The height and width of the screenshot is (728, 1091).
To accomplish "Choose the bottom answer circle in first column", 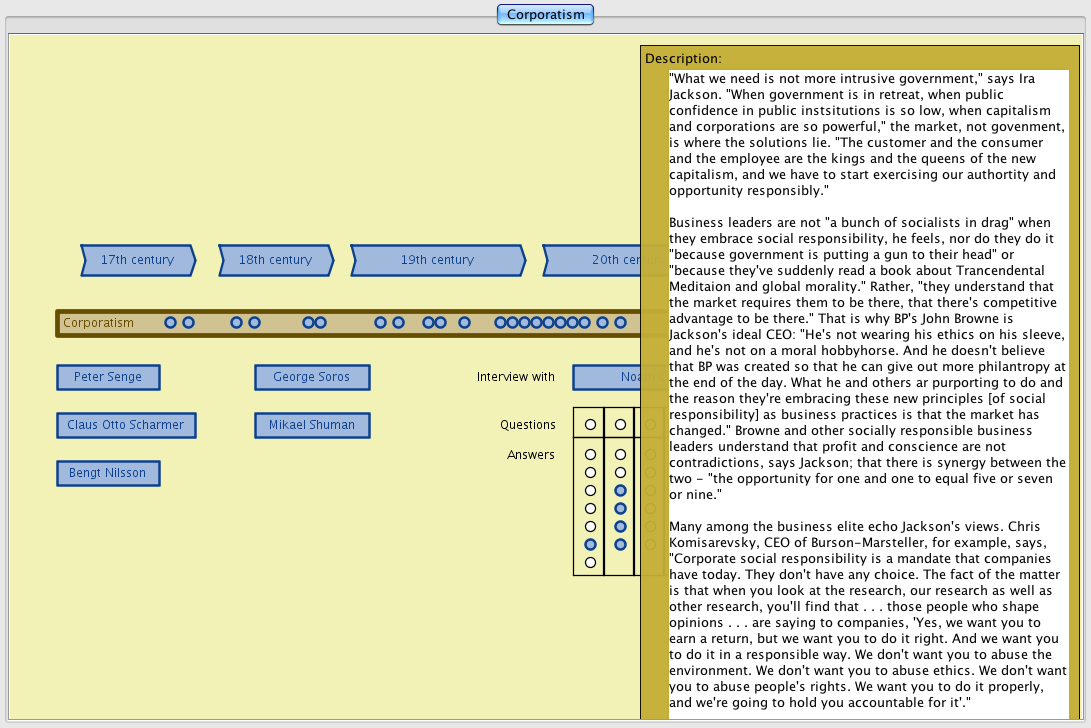I will tap(590, 562).
